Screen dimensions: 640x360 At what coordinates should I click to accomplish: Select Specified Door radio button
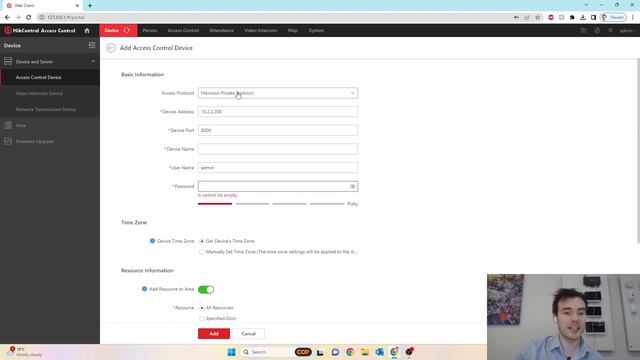(202, 318)
